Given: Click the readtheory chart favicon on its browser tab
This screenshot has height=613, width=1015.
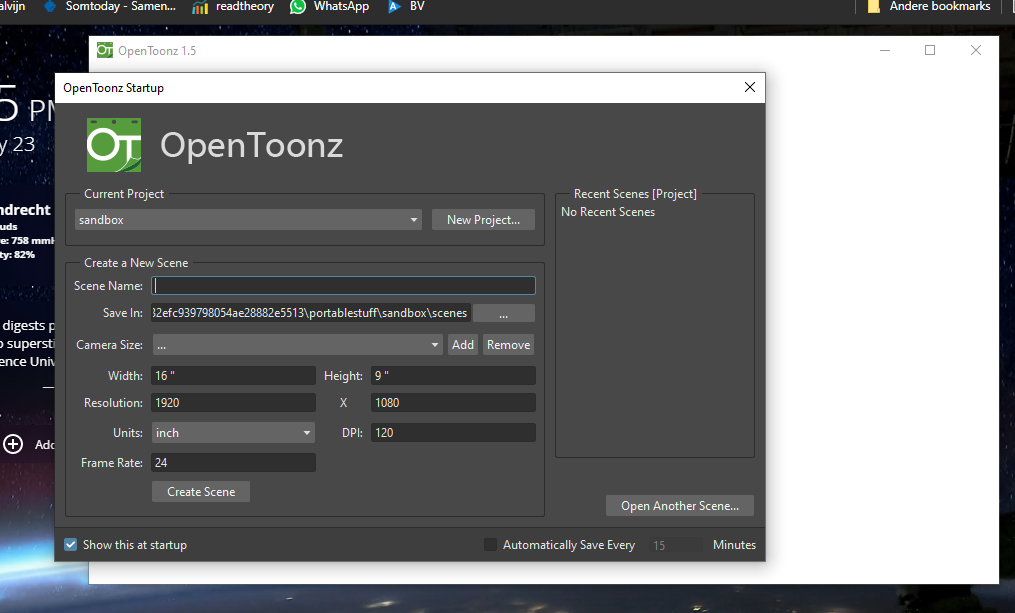Looking at the screenshot, I should point(202,7).
